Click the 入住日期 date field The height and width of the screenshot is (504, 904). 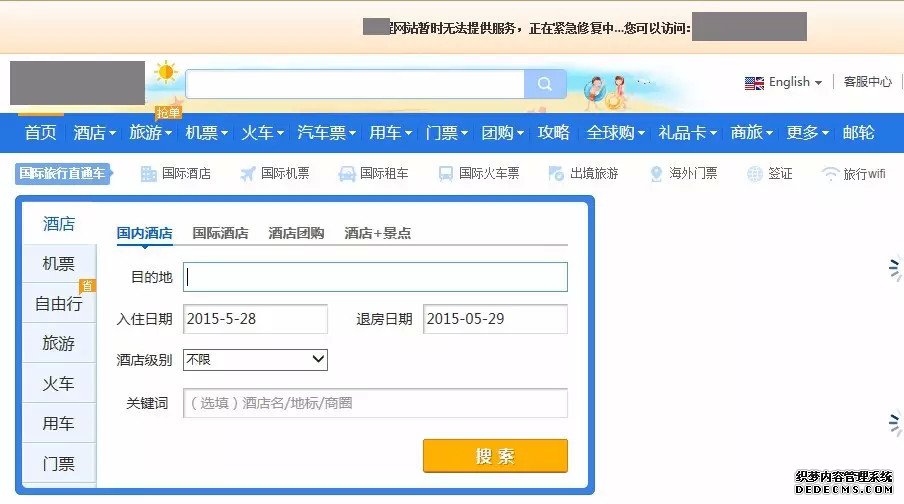(255, 319)
